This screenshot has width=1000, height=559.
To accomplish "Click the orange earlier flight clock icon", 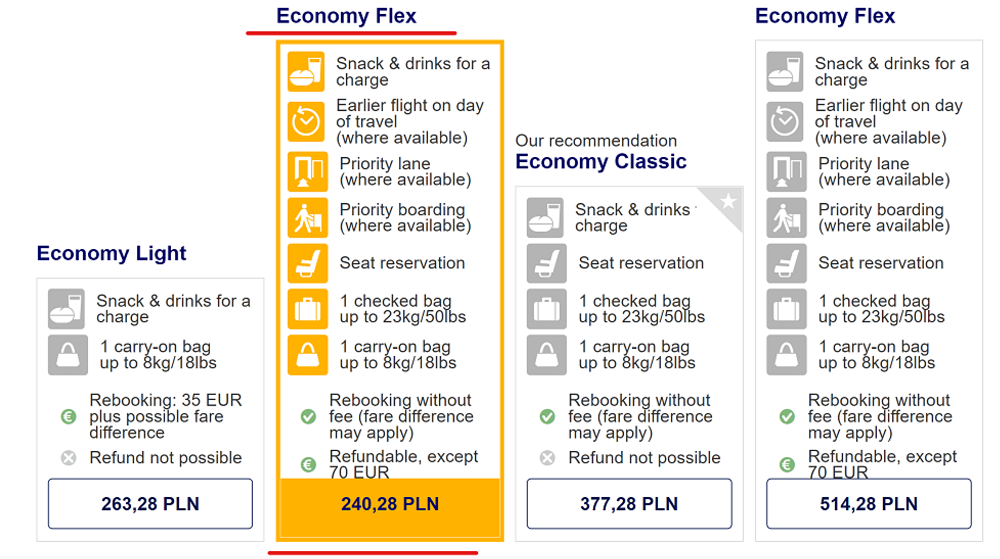I will click(306, 121).
